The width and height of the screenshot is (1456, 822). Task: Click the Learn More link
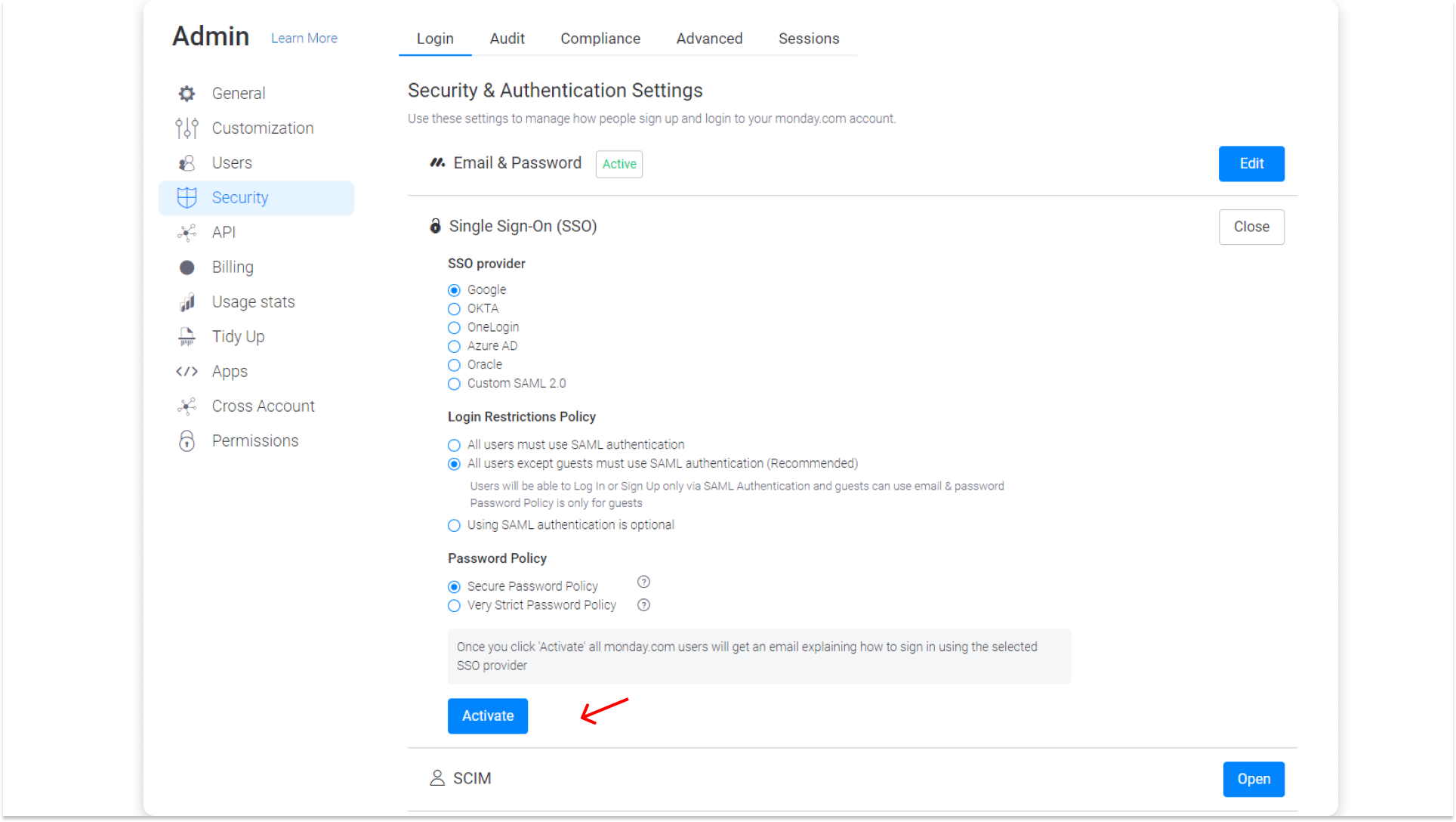pyautogui.click(x=304, y=39)
